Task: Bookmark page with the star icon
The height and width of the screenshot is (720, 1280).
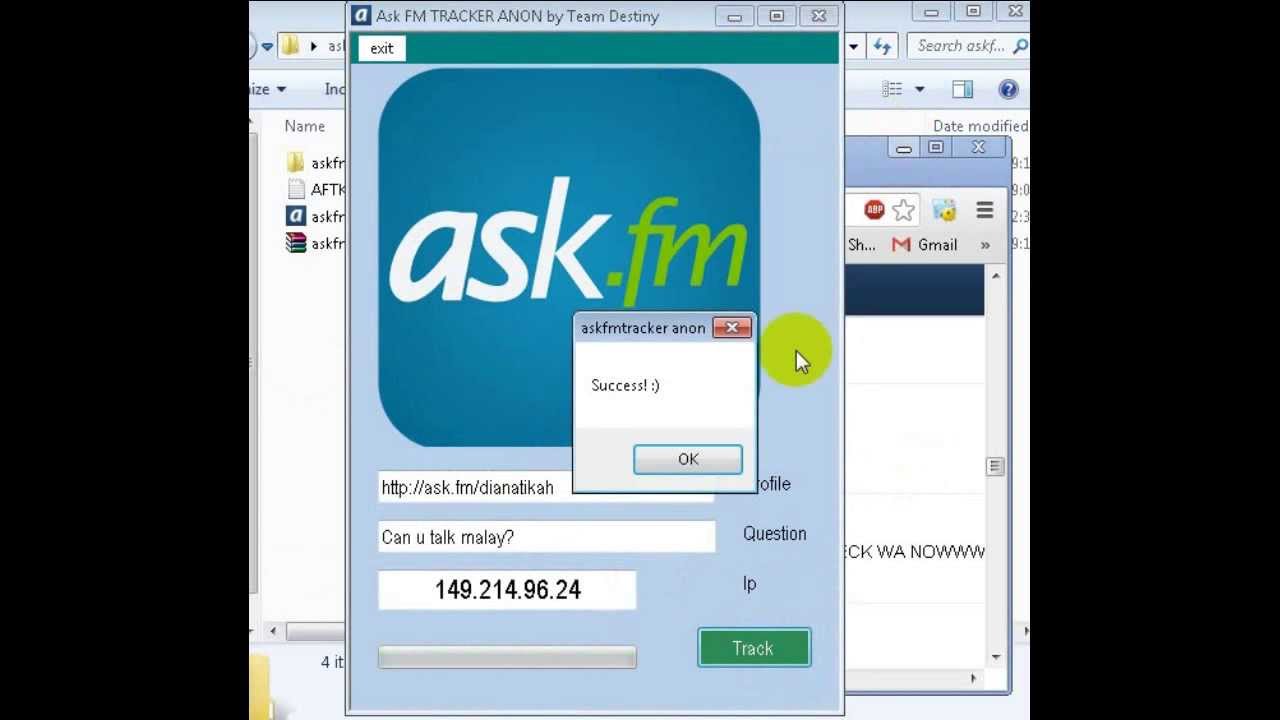Action: coord(903,210)
